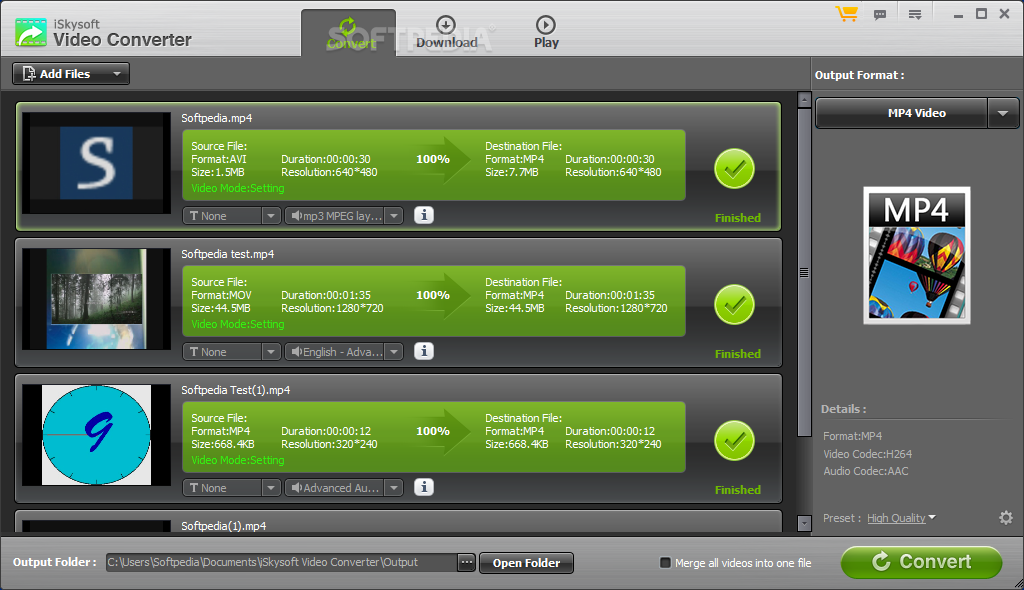
Task: Browse output folder with ellipsis button
Action: 466,562
